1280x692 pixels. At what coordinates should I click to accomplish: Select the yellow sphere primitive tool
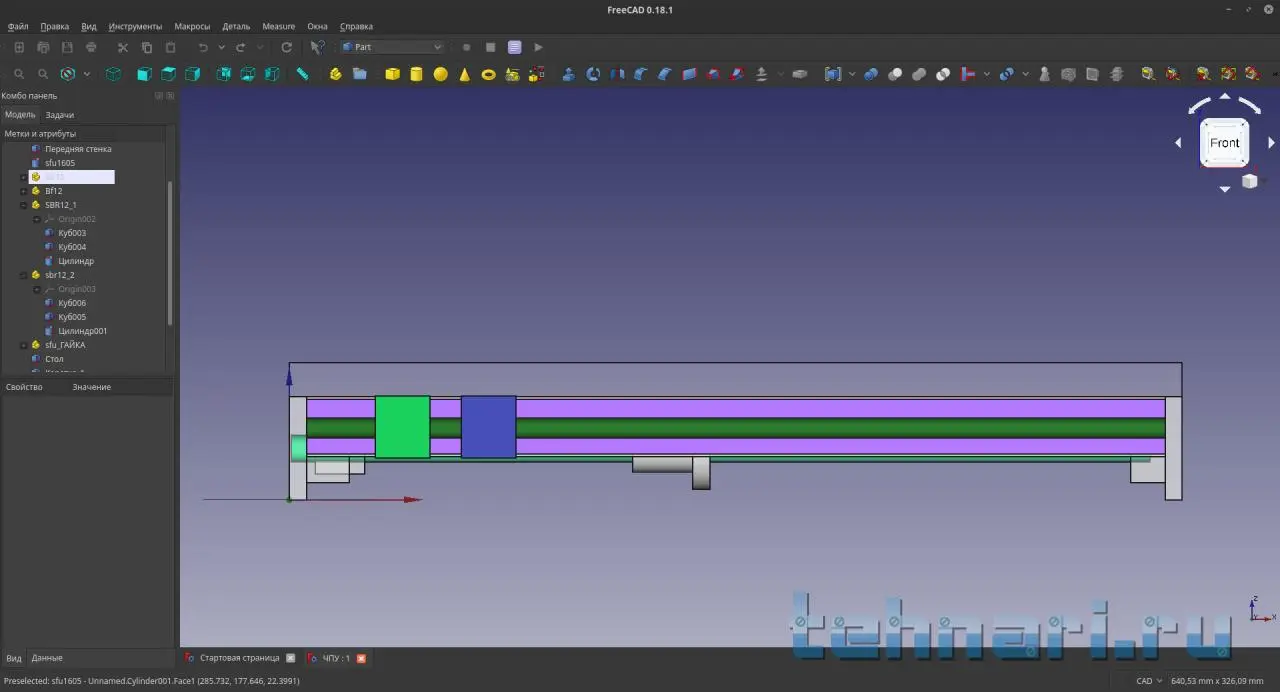(440, 74)
